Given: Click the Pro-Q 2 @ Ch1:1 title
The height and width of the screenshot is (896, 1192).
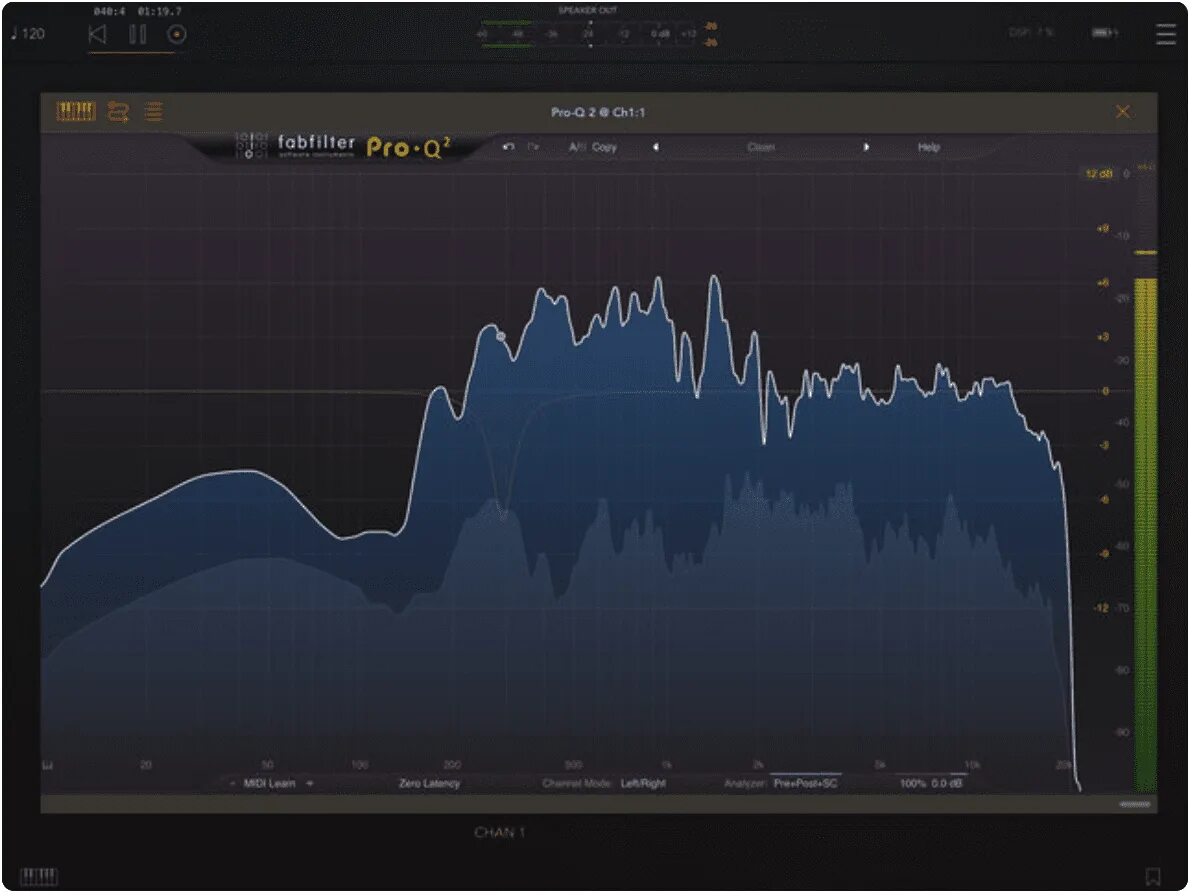Looking at the screenshot, I should pyautogui.click(x=598, y=112).
